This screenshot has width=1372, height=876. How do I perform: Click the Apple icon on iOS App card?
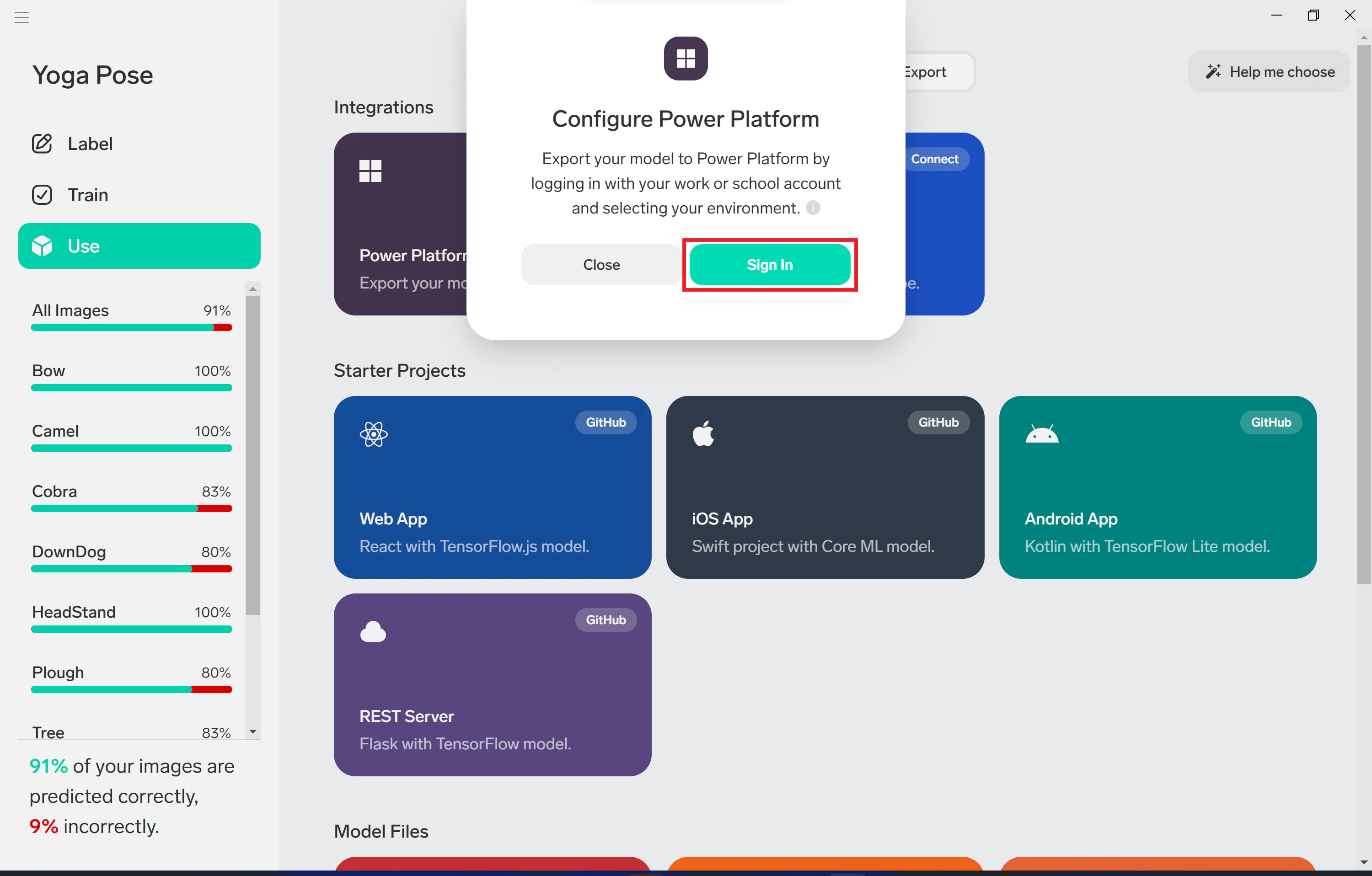(703, 433)
